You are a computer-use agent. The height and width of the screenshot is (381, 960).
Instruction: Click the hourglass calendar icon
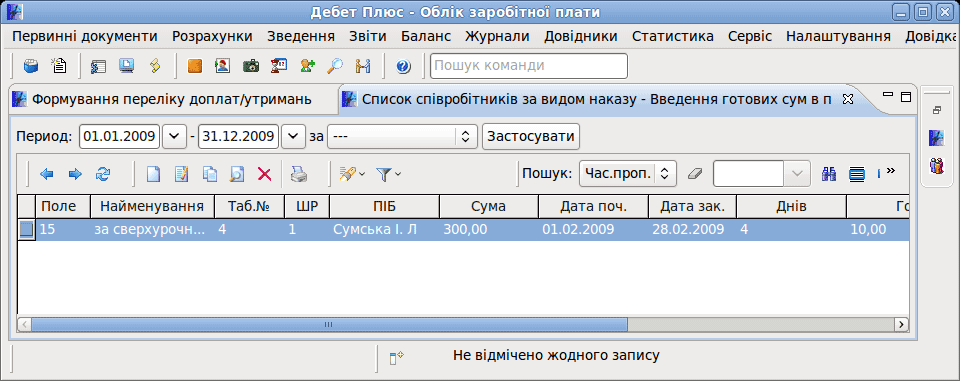(x=279, y=66)
